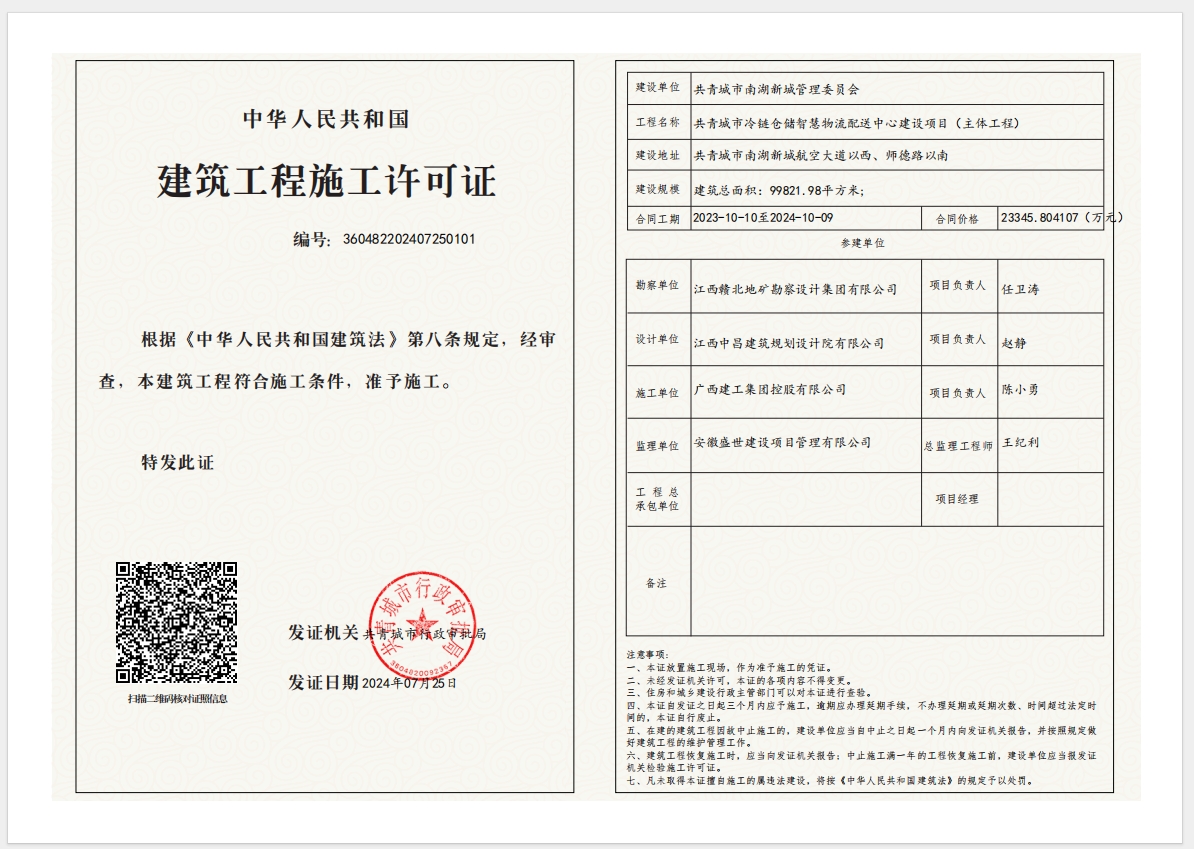Click the 建筑总面积 99821.98平方米 text
The height and width of the screenshot is (849, 1194).
[779, 189]
